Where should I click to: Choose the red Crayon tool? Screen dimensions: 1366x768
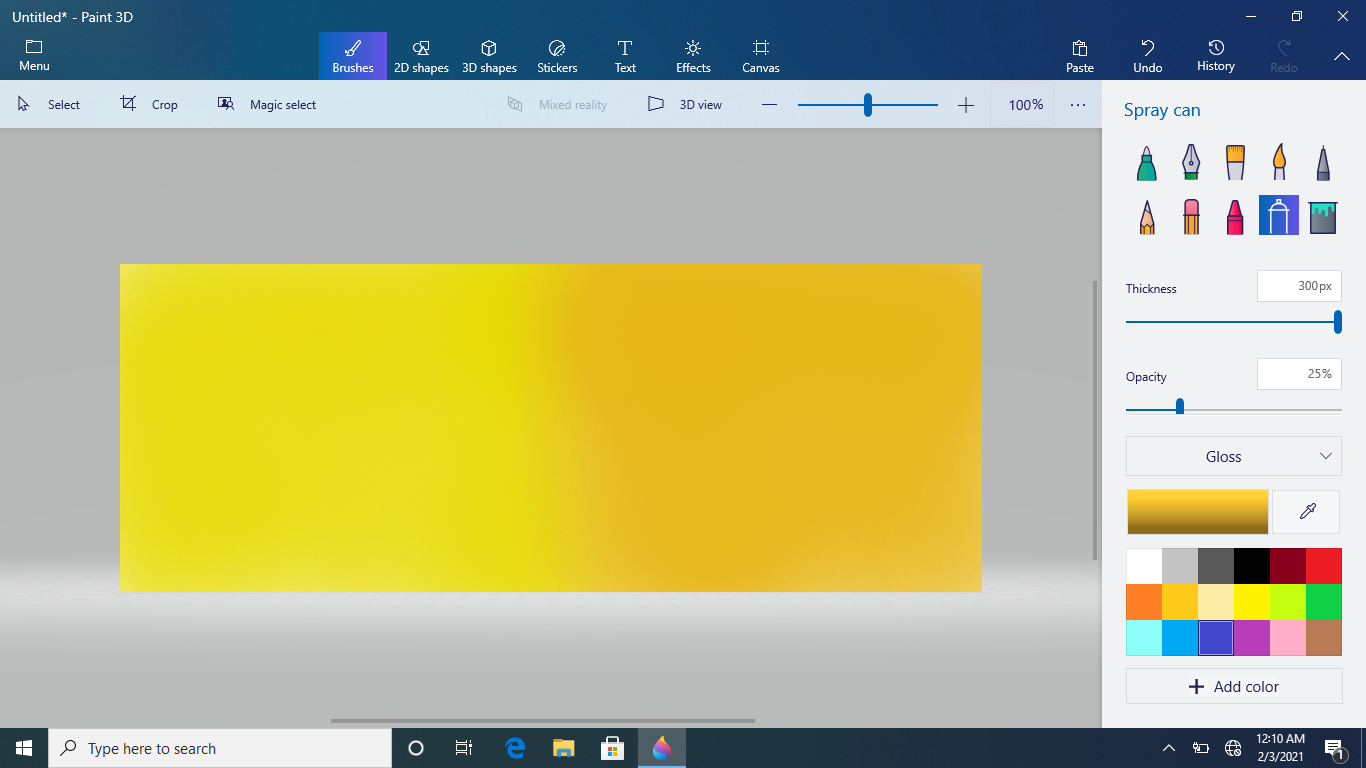pyautogui.click(x=1235, y=216)
